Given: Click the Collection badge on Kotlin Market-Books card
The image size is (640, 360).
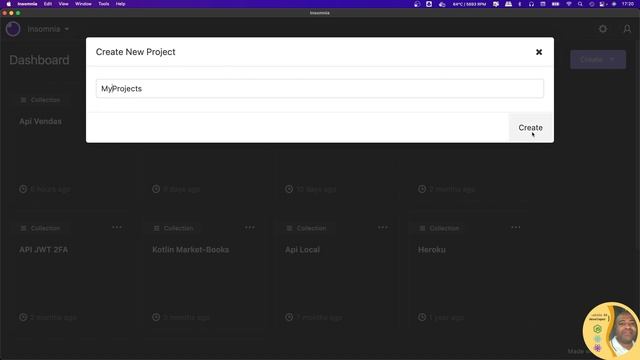Looking at the screenshot, I should pyautogui.click(x=173, y=228).
